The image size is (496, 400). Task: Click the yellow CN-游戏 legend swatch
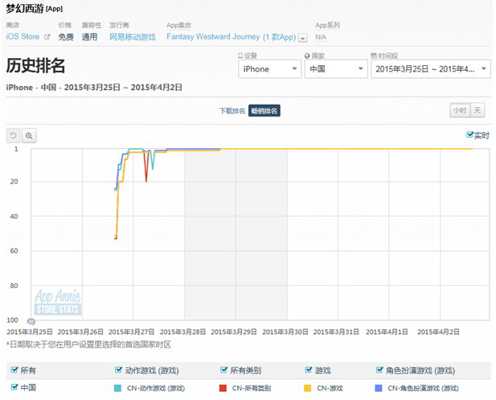tap(308, 388)
